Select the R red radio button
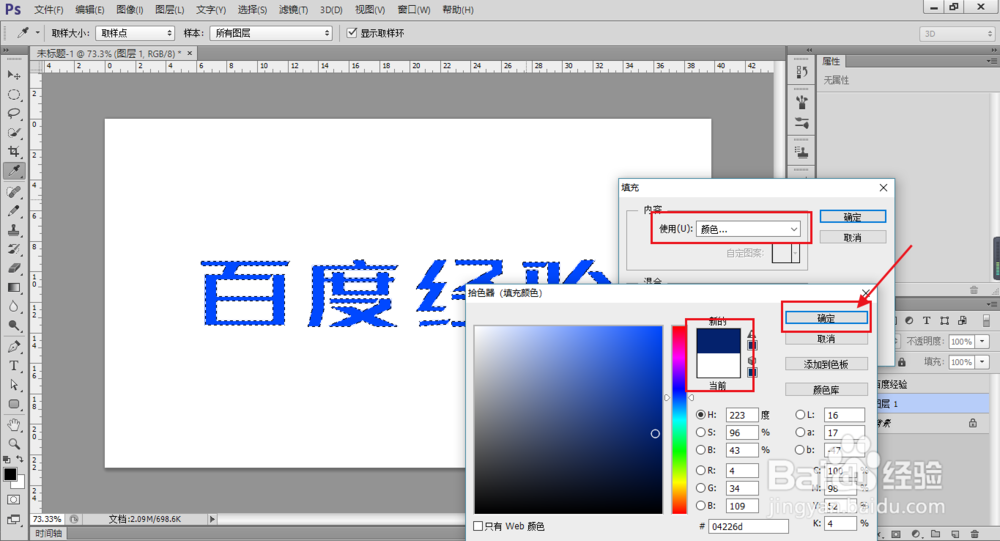Image resolution: width=1000 pixels, height=541 pixels. click(x=701, y=470)
